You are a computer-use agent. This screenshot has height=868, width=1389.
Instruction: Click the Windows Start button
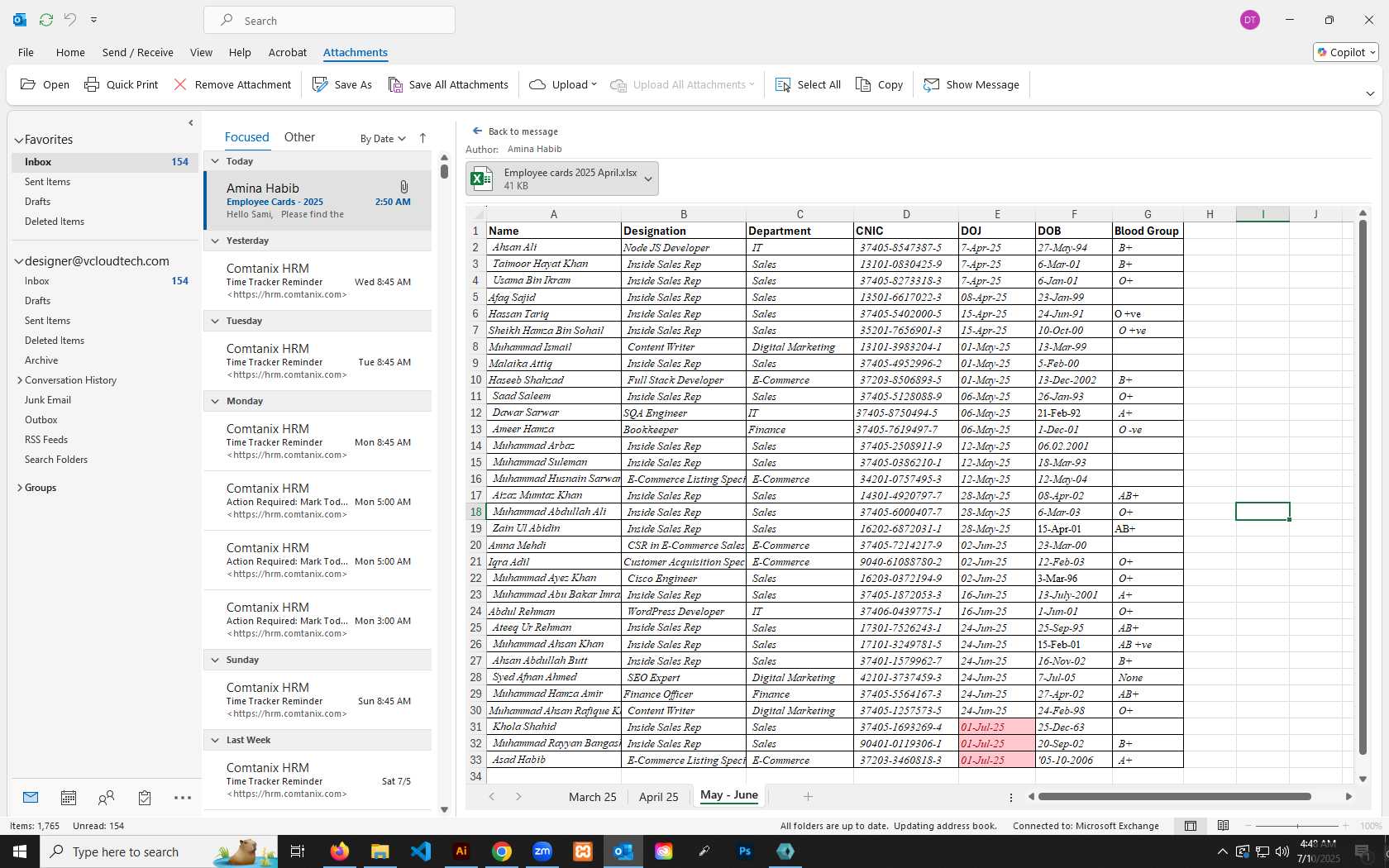click(x=20, y=851)
